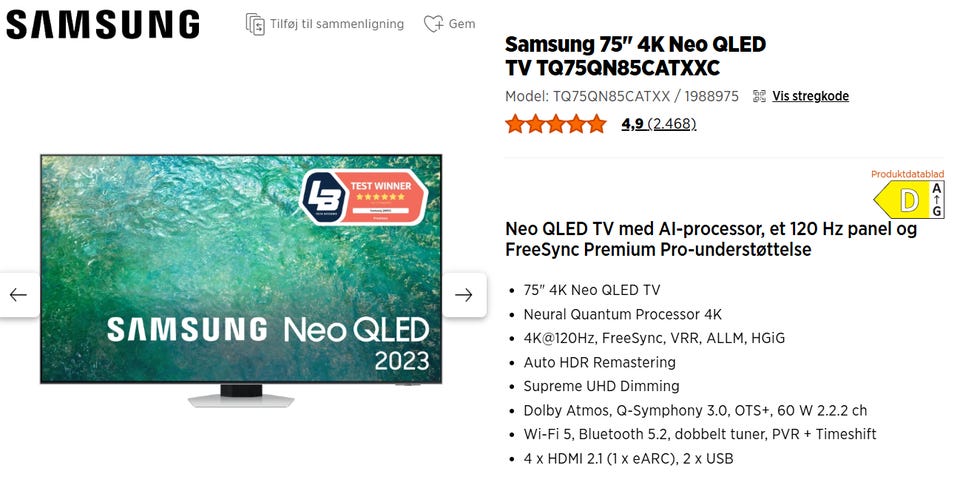Open Vis stregkode link
The height and width of the screenshot is (485, 960).
point(810,96)
